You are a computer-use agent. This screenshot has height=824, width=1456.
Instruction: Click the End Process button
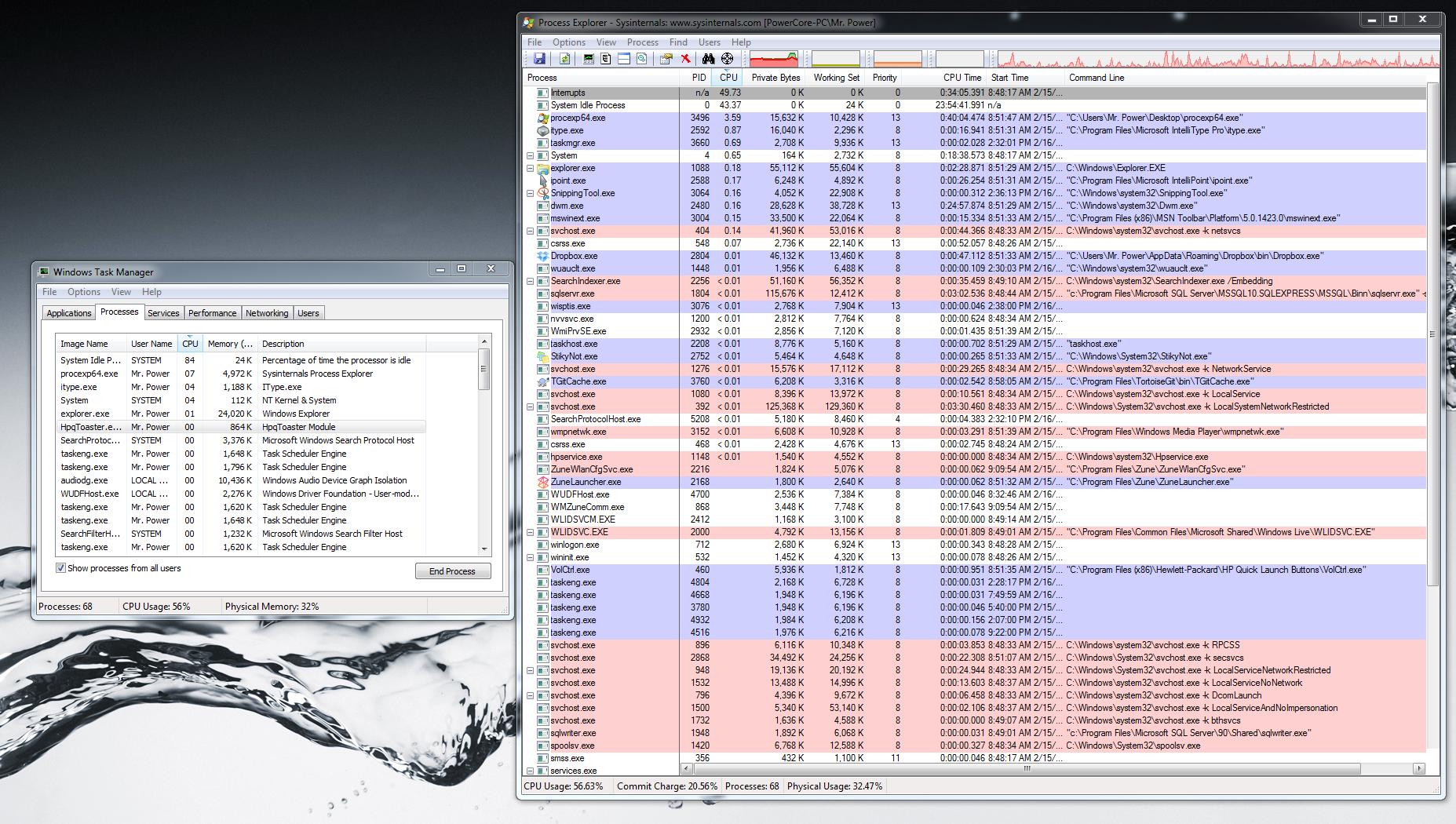[x=453, y=571]
